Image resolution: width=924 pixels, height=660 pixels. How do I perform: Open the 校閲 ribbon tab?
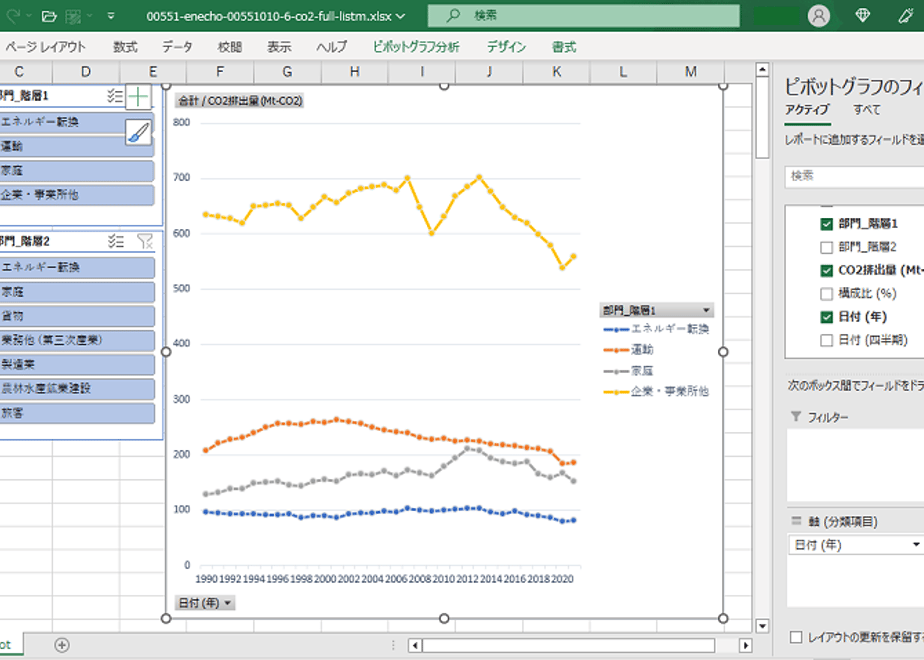point(229,47)
